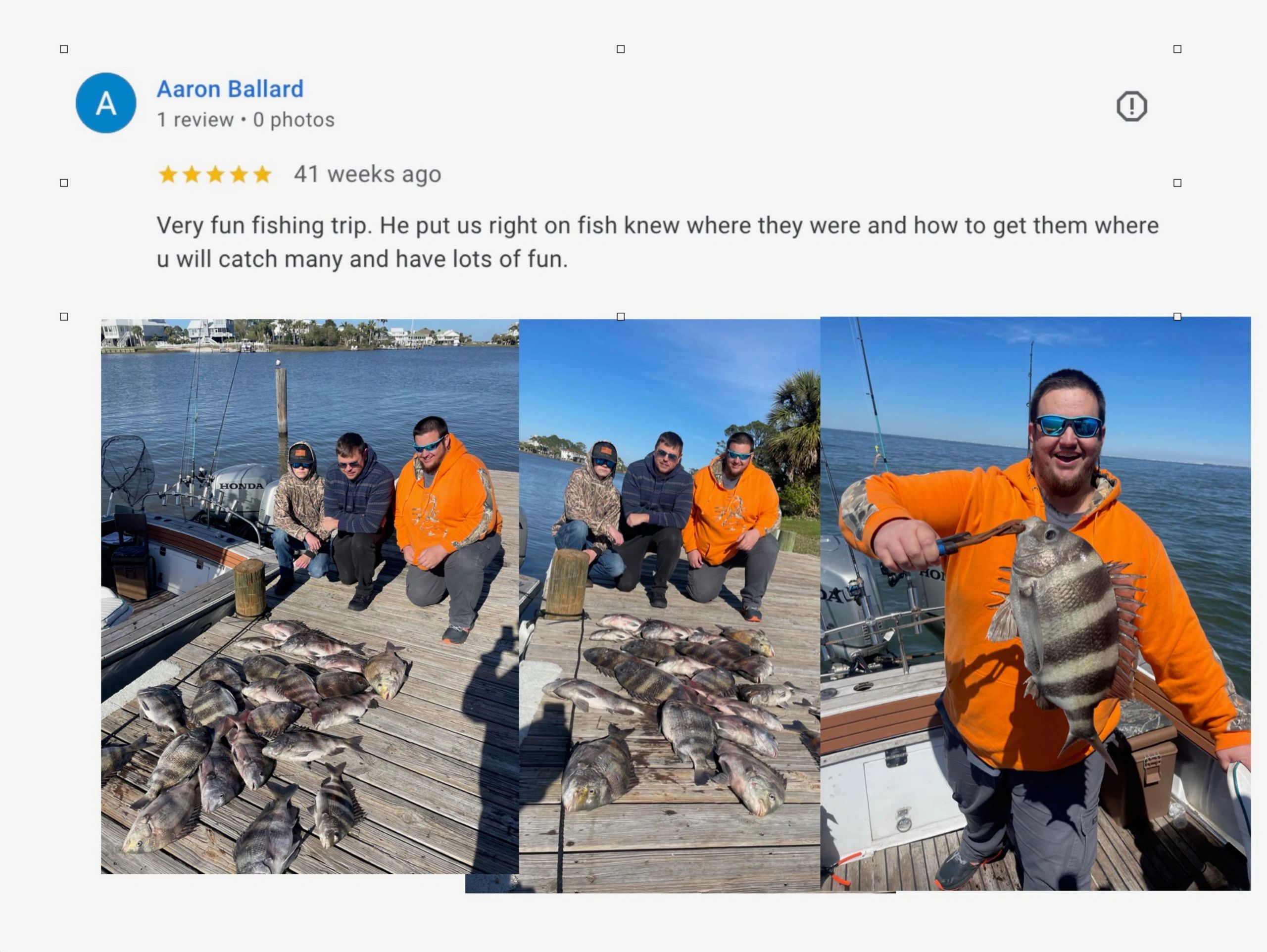Select the first gold rating star
The height and width of the screenshot is (952, 1267).
(x=168, y=174)
